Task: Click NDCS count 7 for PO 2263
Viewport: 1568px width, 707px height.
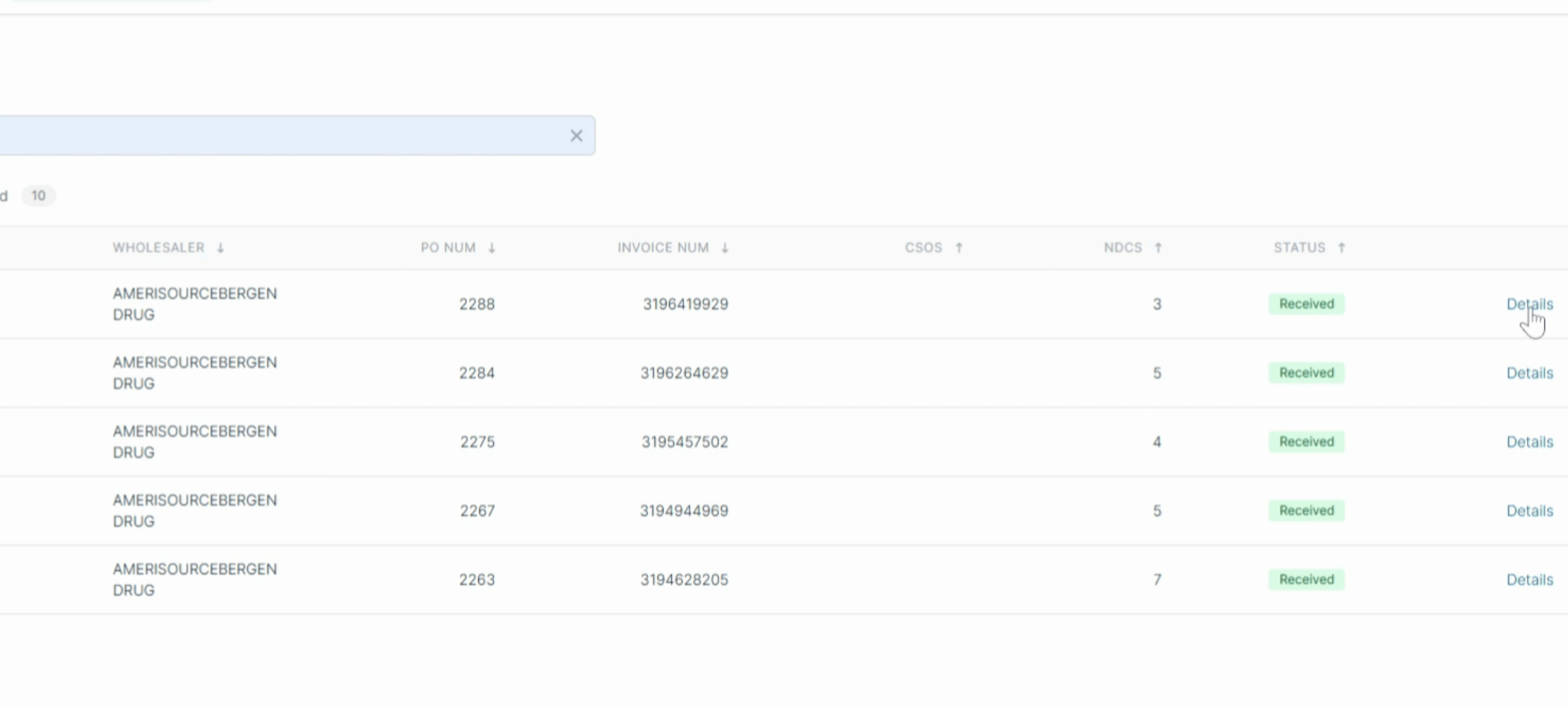Action: (1157, 579)
